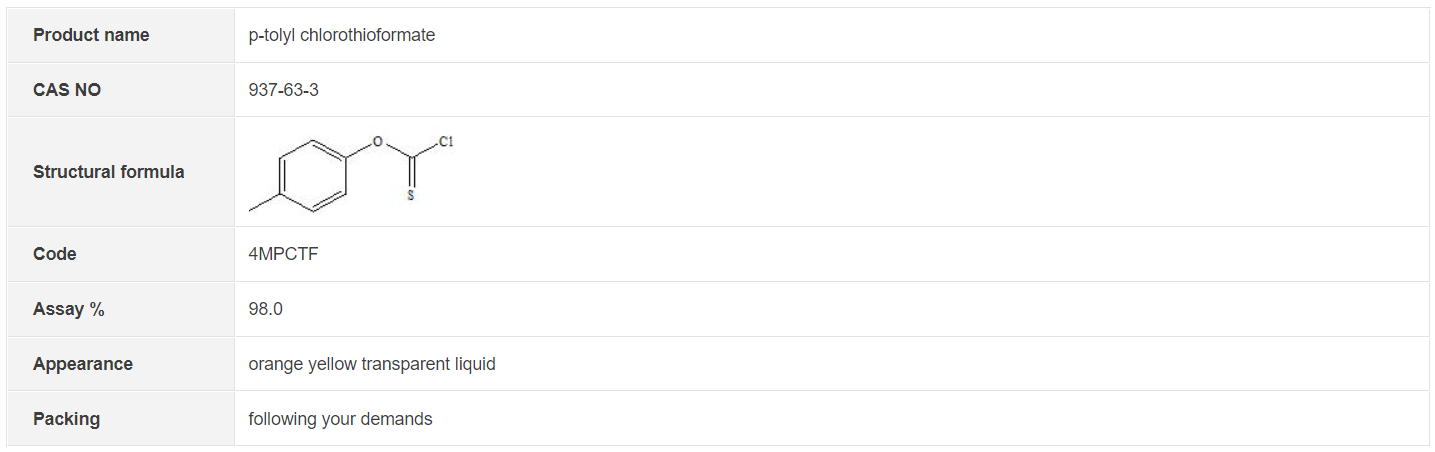Click the word "liquid" in the Appearance value
The height and width of the screenshot is (452, 1435).
click(475, 364)
